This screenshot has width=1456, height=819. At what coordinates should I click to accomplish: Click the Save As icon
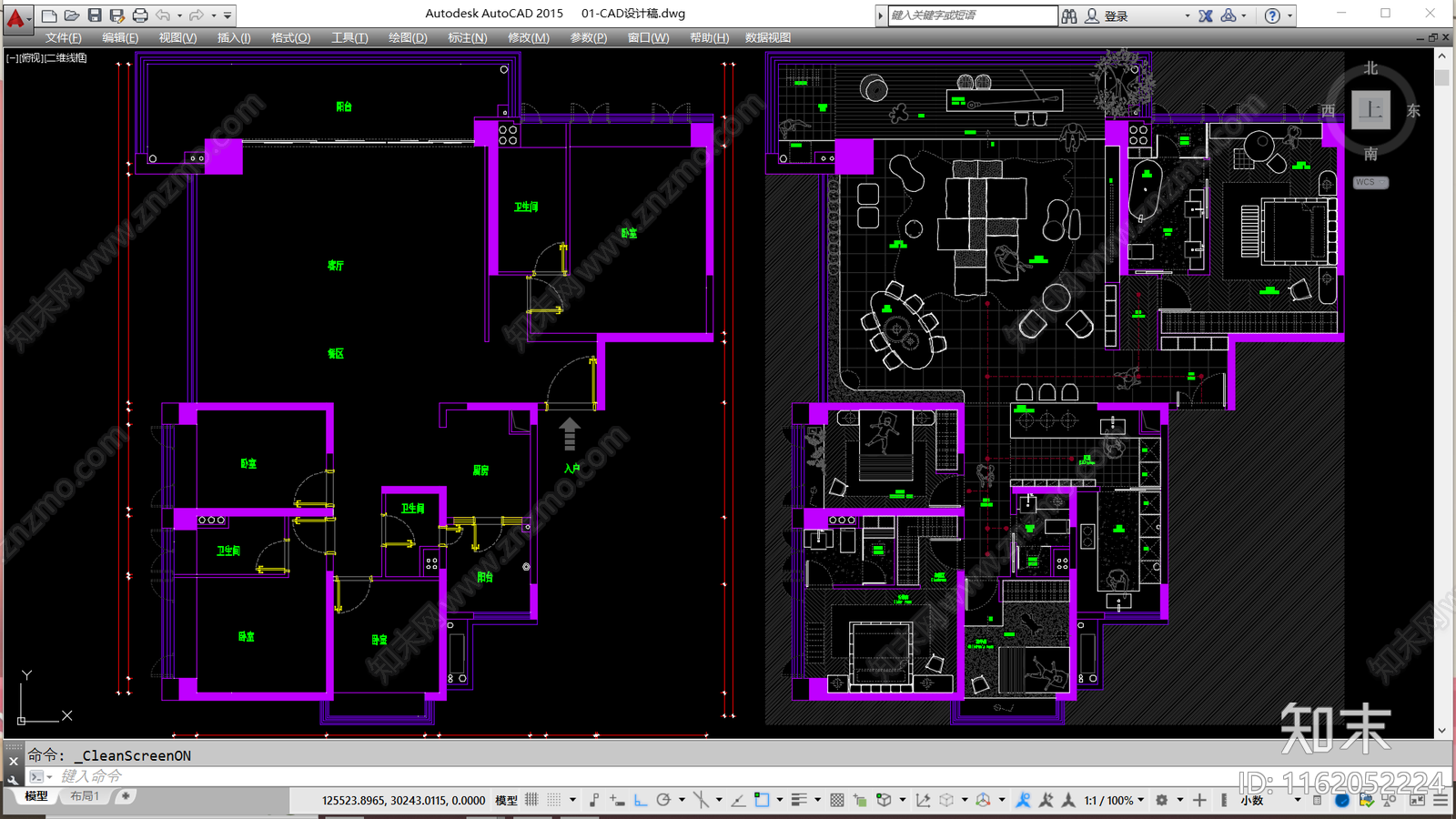pyautogui.click(x=116, y=15)
